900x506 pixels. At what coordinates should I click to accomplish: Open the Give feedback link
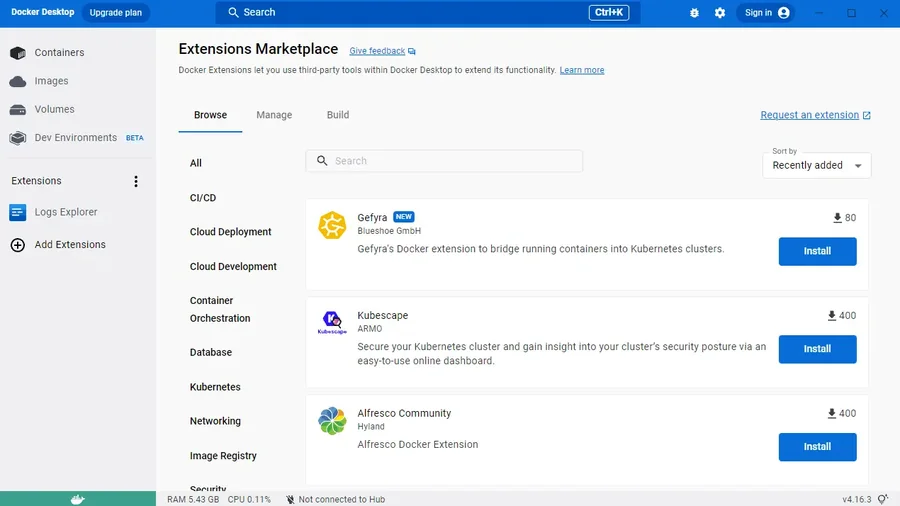377,51
